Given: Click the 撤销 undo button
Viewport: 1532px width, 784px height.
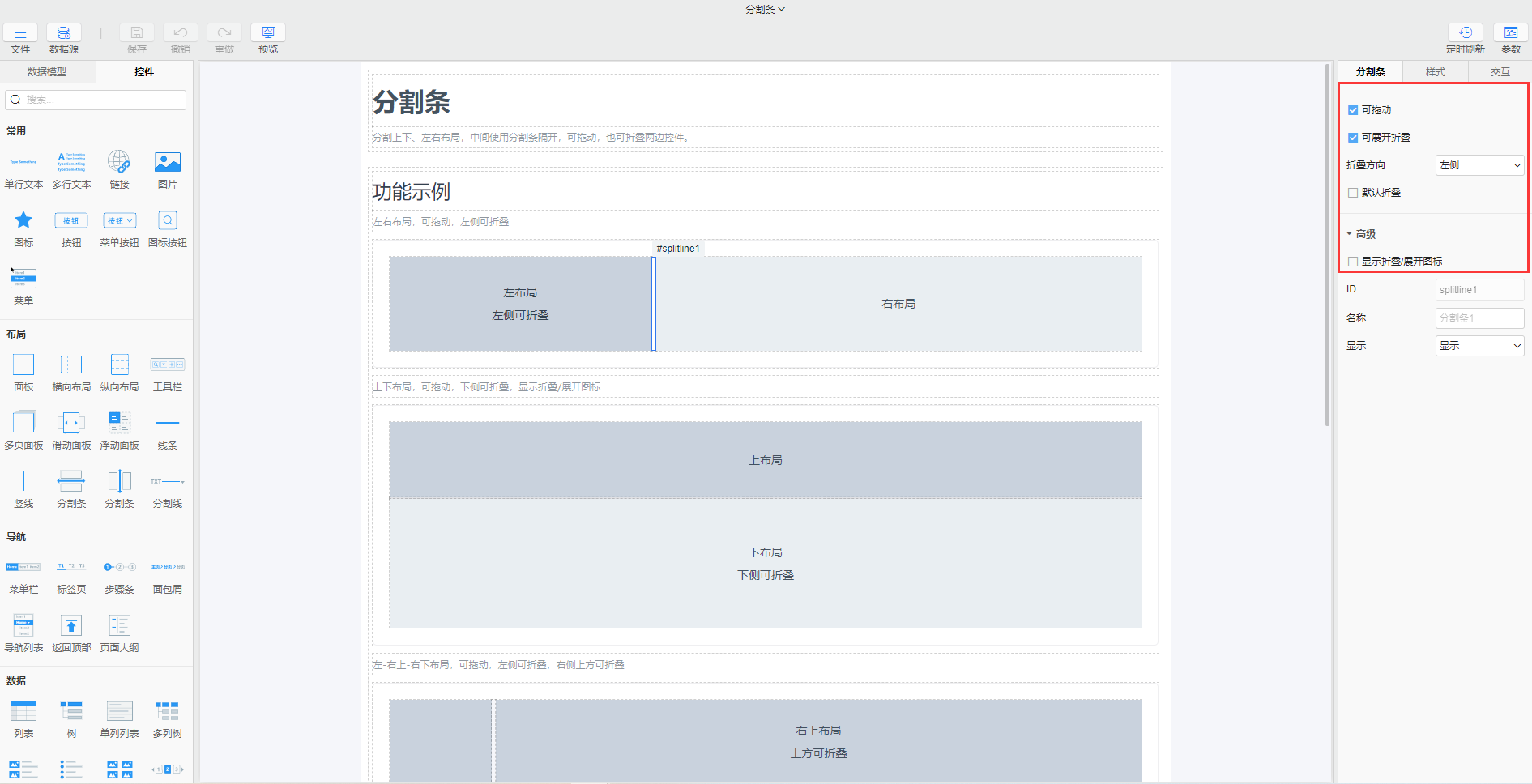Looking at the screenshot, I should coord(180,36).
